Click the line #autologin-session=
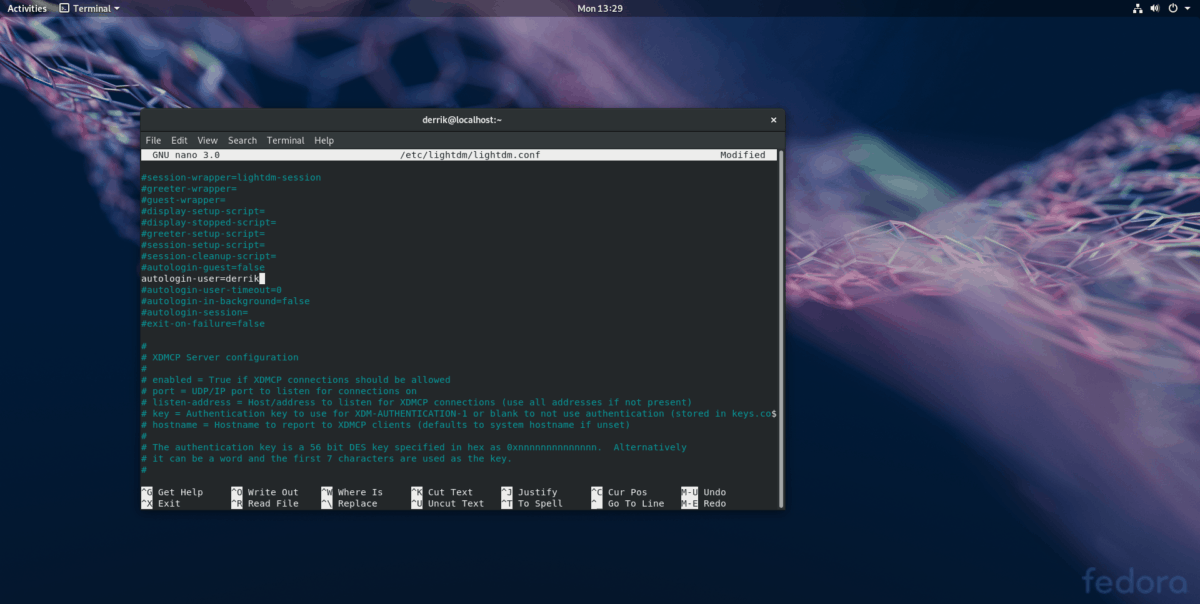Image resolution: width=1200 pixels, height=604 pixels. [x=194, y=313]
